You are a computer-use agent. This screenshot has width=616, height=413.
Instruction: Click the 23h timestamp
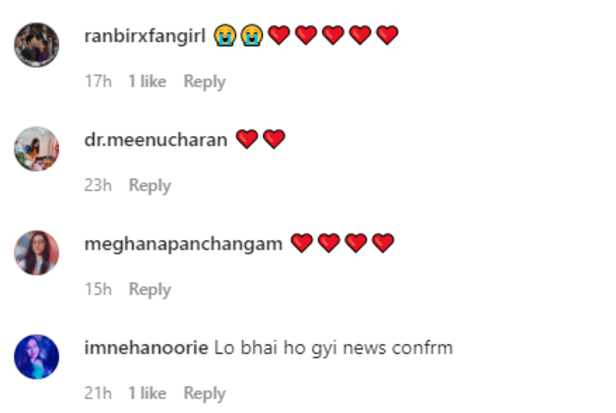(98, 185)
